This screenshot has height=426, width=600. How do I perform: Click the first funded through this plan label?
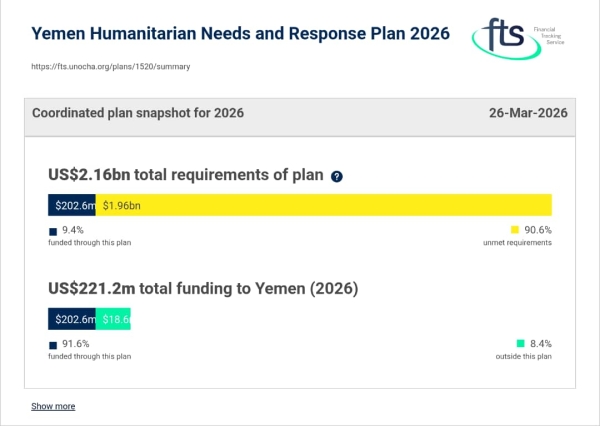tap(89, 243)
